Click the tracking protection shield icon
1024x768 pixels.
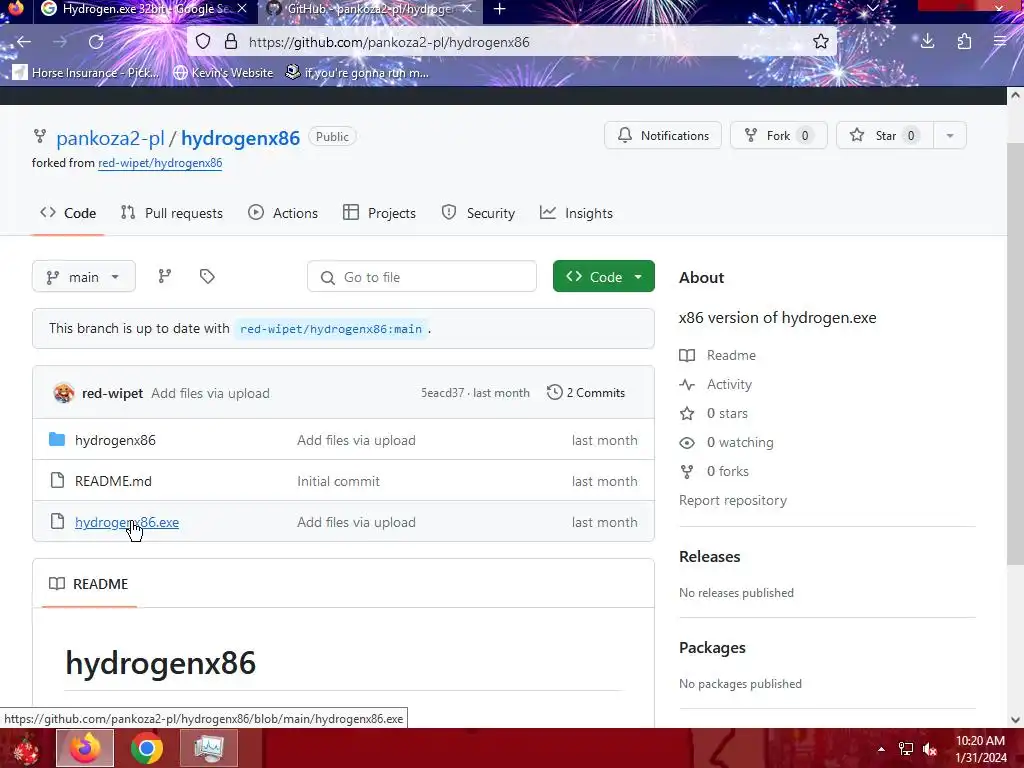point(203,42)
